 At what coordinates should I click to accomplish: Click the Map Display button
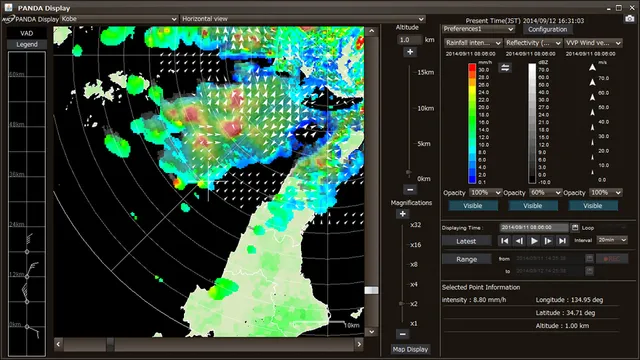pos(410,349)
